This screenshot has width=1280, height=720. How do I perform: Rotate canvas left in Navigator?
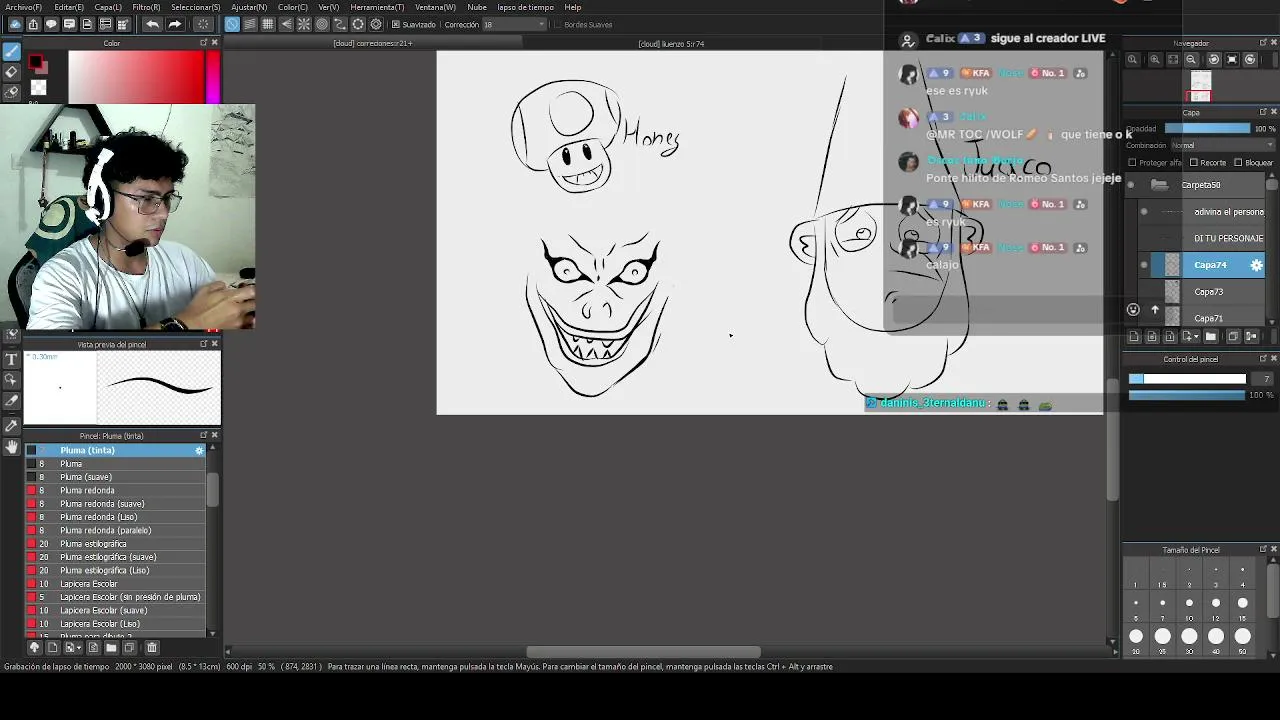click(x=1213, y=60)
